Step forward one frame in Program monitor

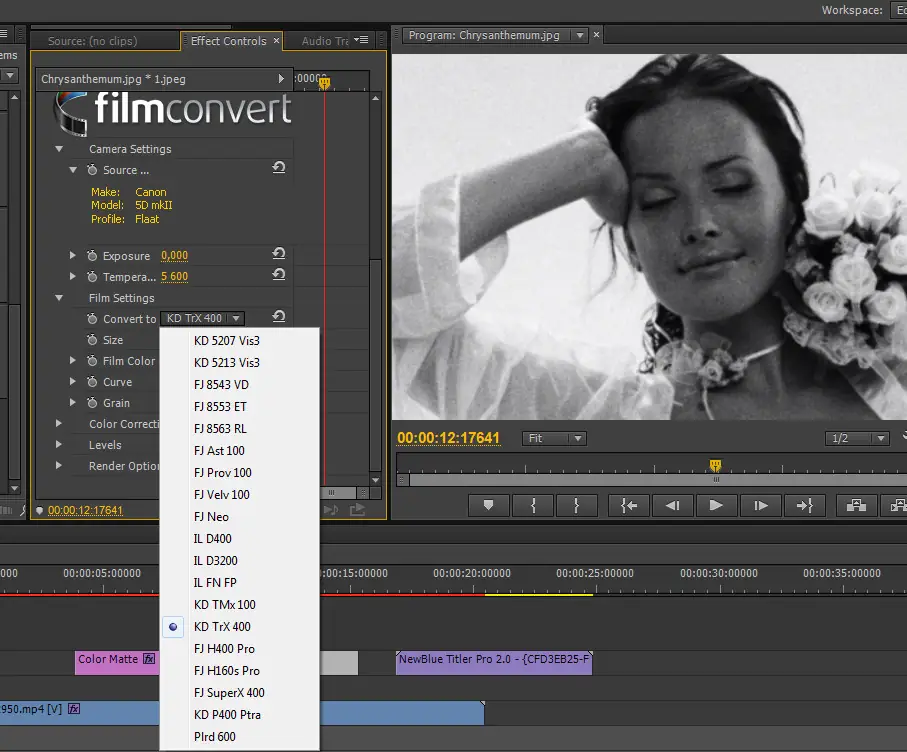[761, 506]
